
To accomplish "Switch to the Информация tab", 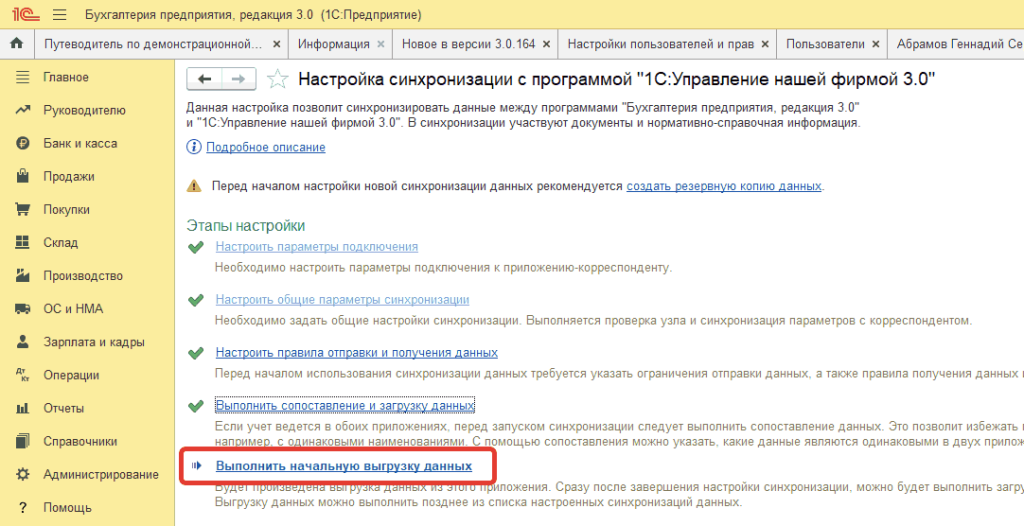I will [334, 44].
